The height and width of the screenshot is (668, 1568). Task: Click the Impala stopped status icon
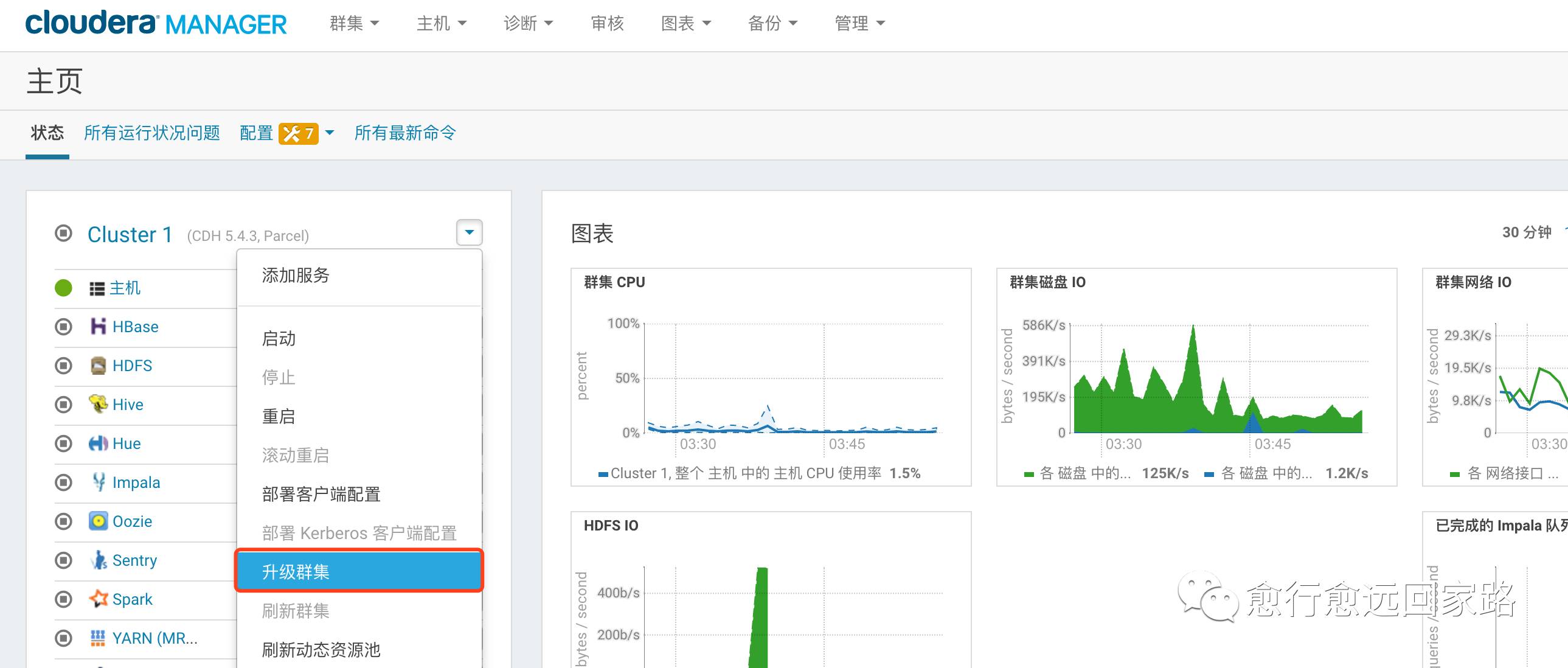point(63,483)
